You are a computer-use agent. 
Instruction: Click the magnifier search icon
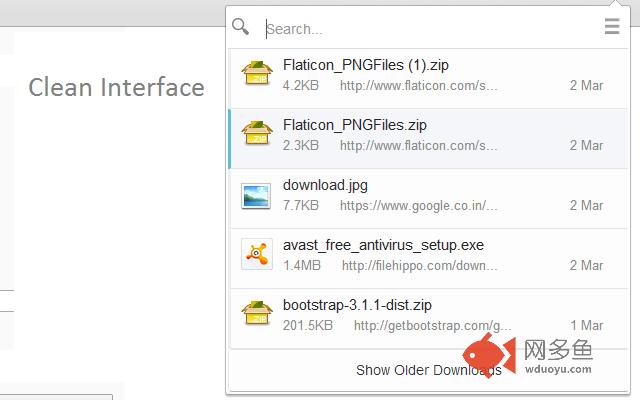click(x=240, y=27)
